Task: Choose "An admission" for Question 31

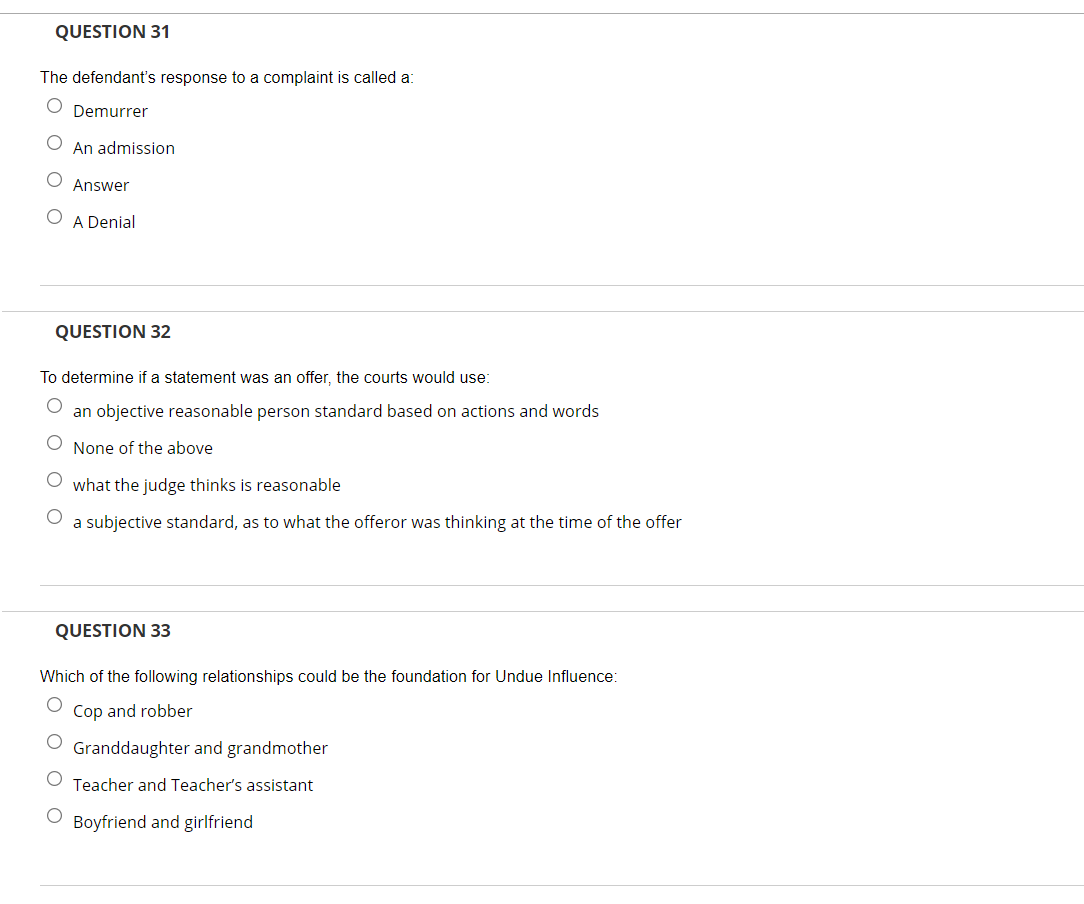Action: [54, 142]
